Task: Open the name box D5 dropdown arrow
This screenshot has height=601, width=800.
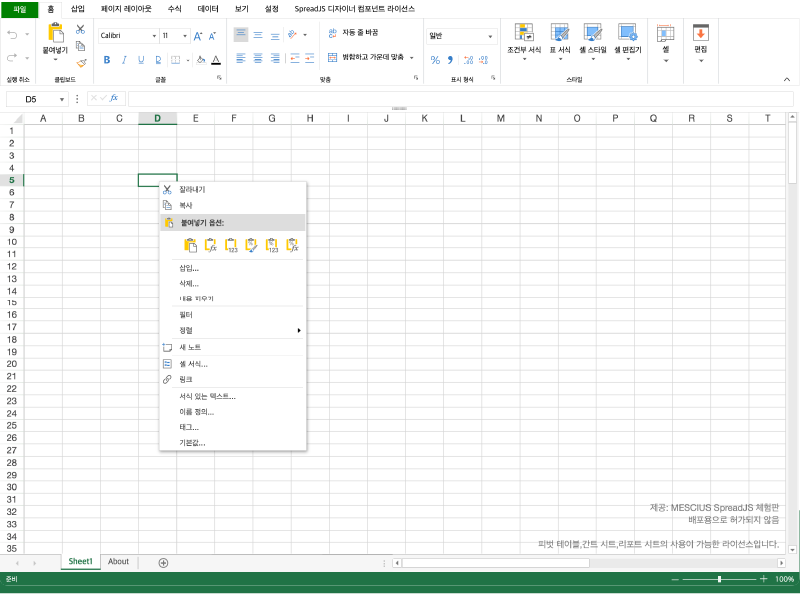Action: (x=62, y=99)
